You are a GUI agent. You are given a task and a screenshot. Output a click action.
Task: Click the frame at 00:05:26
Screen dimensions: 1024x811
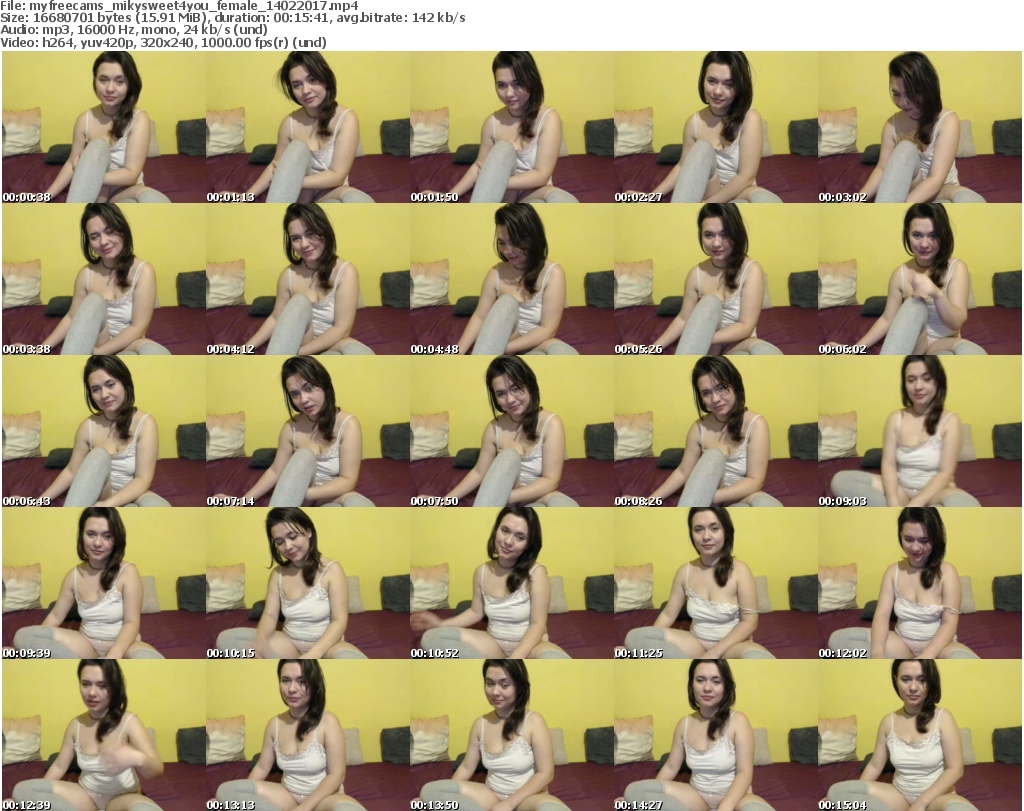[716, 279]
